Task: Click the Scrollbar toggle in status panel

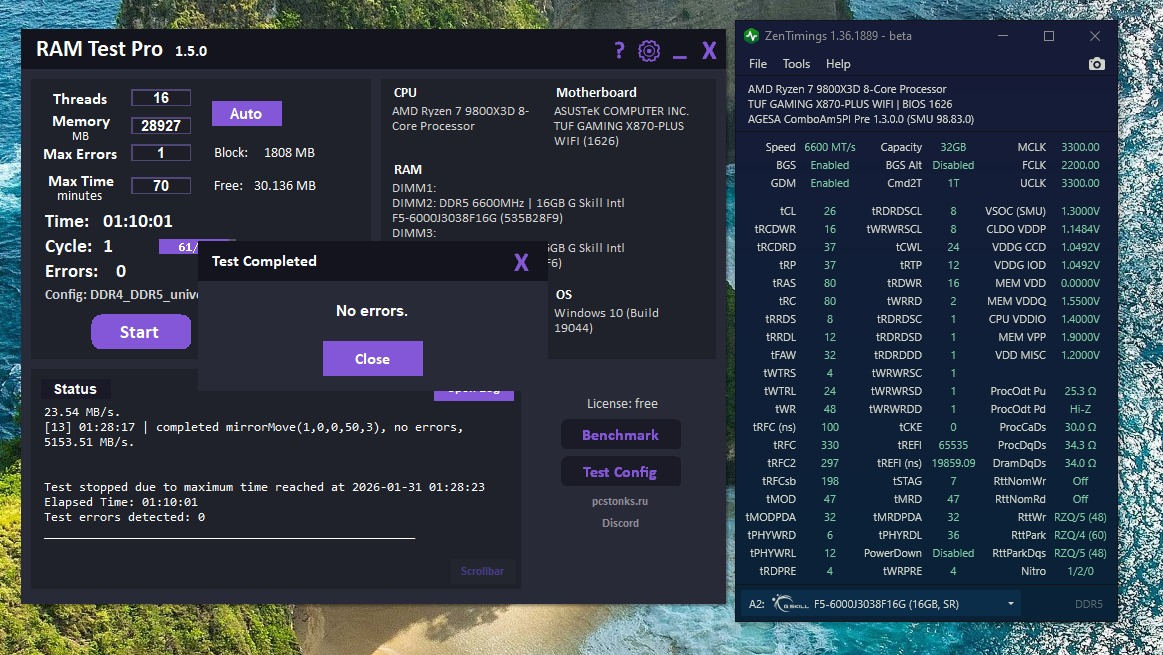Action: pyautogui.click(x=482, y=571)
